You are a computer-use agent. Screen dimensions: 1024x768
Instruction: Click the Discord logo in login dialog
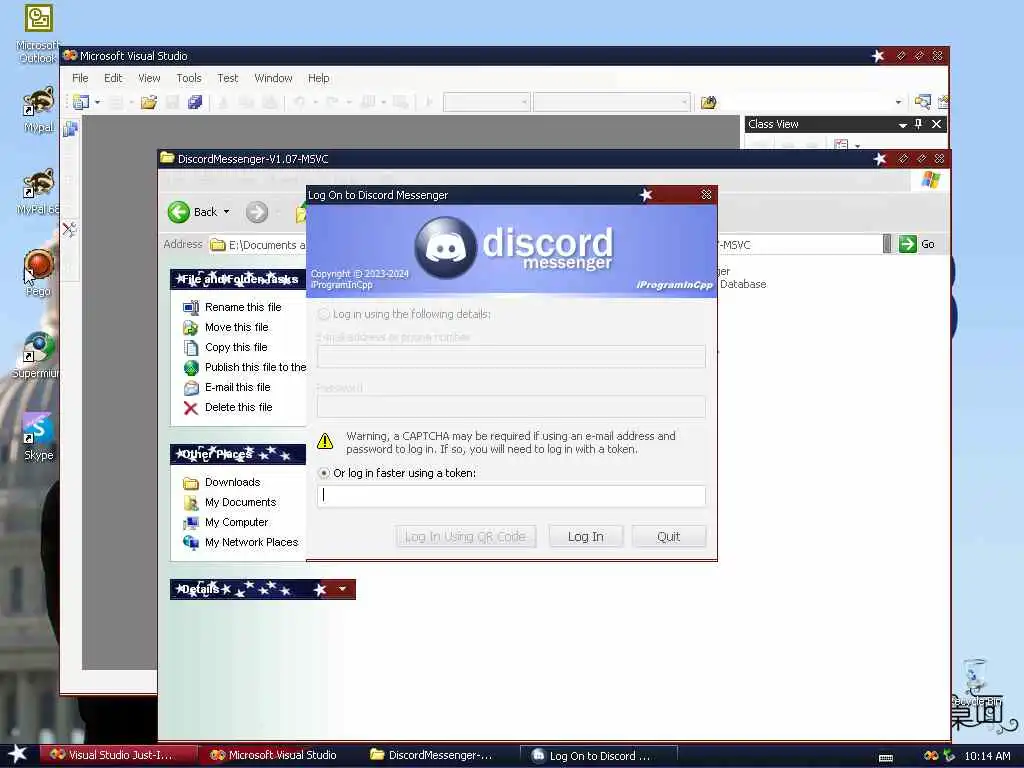445,248
